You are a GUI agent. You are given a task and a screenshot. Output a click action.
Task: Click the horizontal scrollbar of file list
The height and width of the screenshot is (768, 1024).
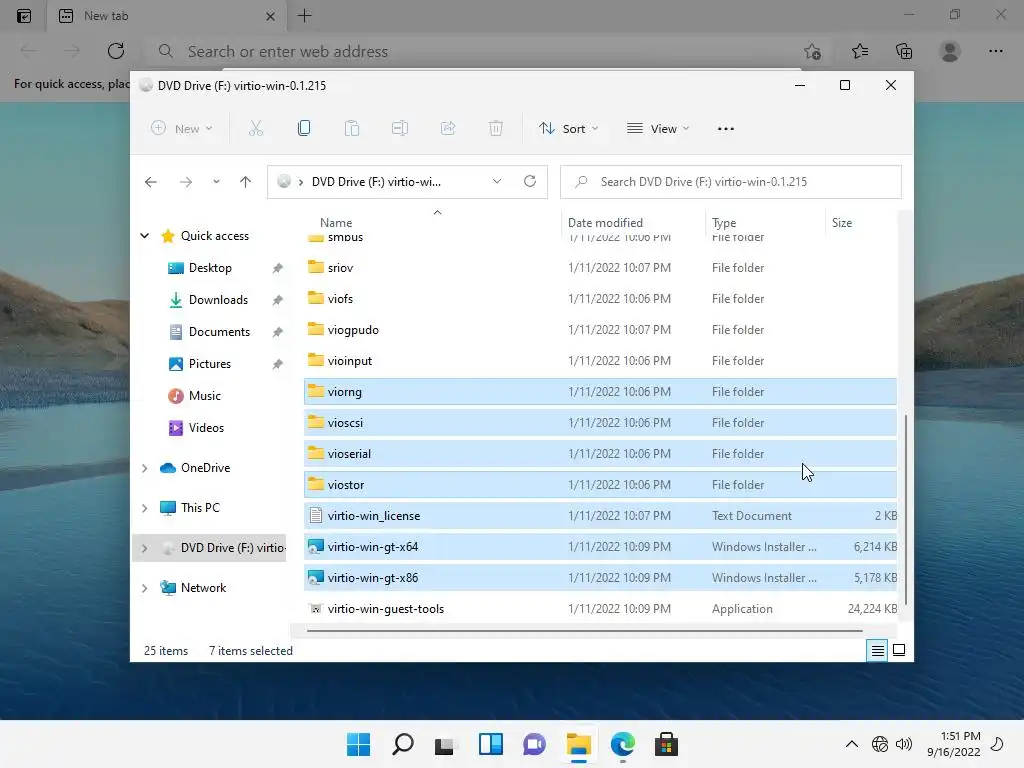coord(584,631)
